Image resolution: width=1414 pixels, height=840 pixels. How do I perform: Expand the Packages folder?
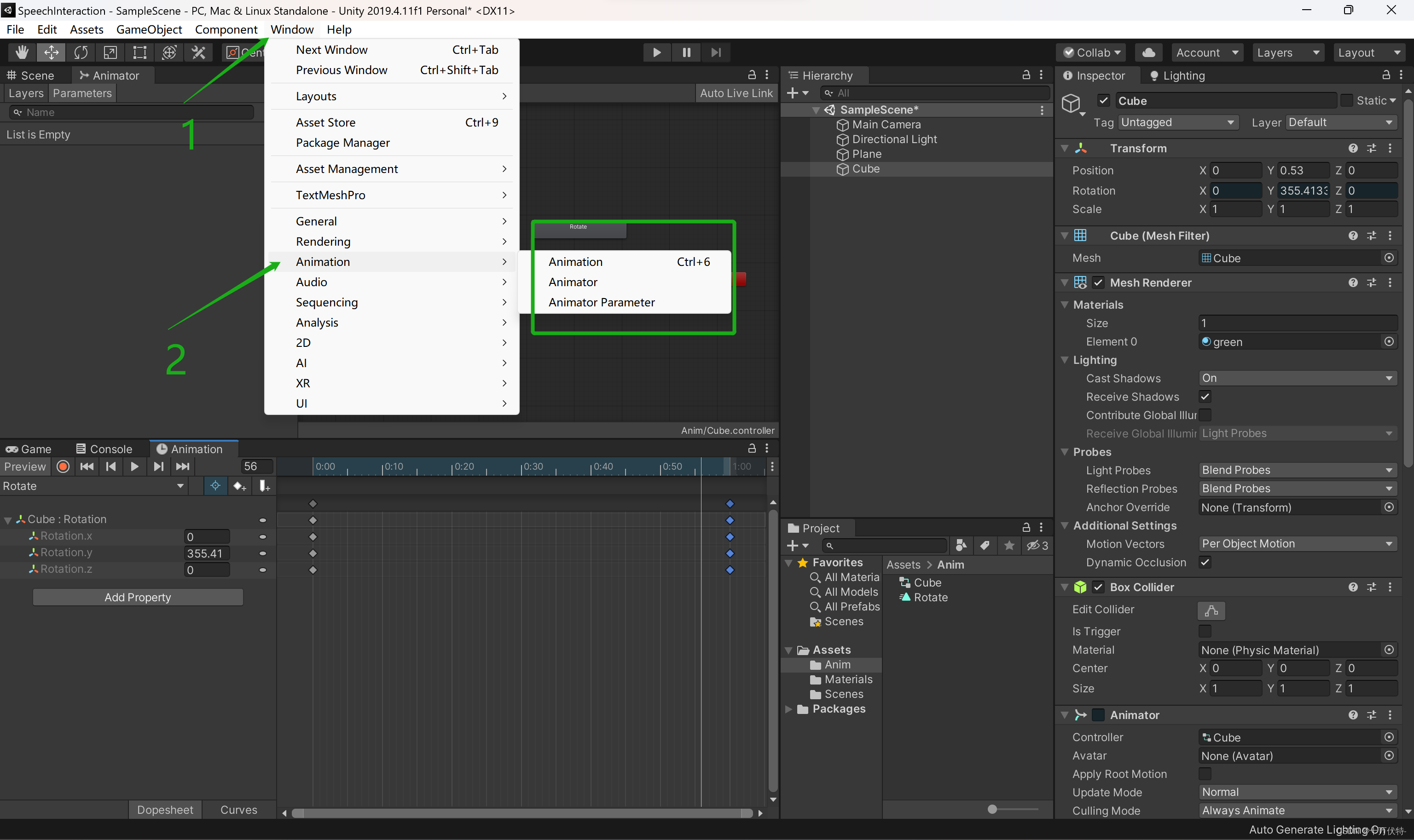pyautogui.click(x=788, y=709)
